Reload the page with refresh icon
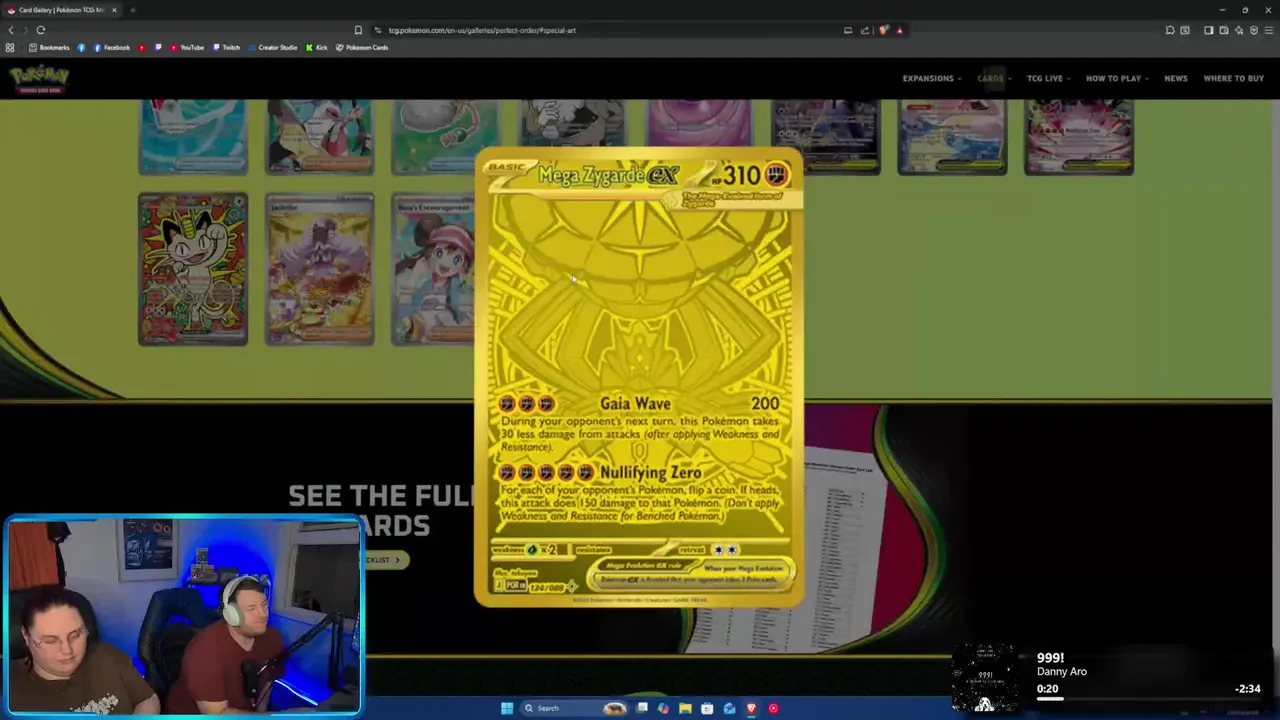1280x720 pixels. (41, 30)
